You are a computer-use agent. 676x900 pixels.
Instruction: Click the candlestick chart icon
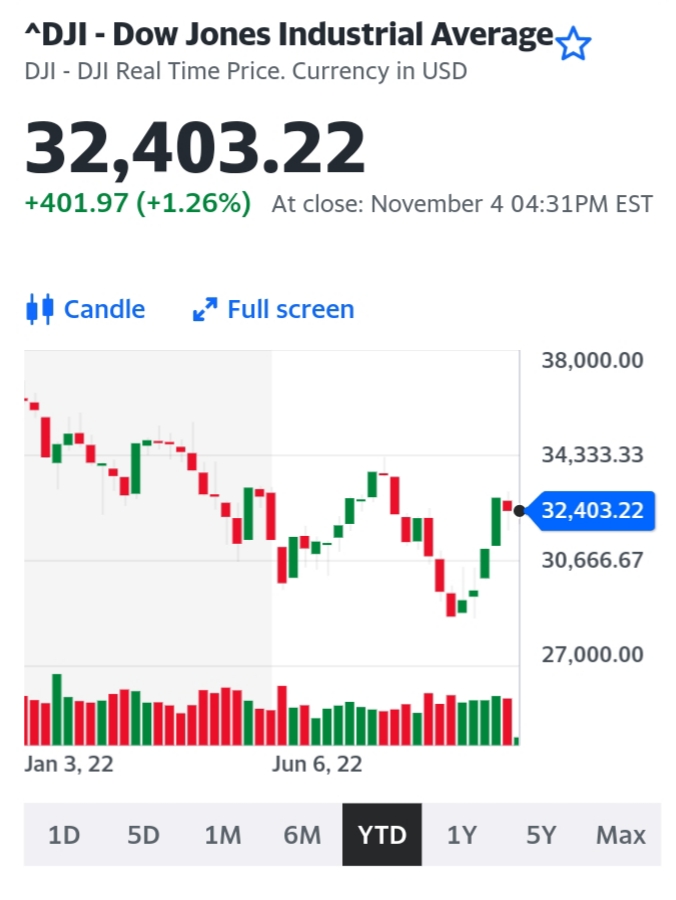click(39, 309)
